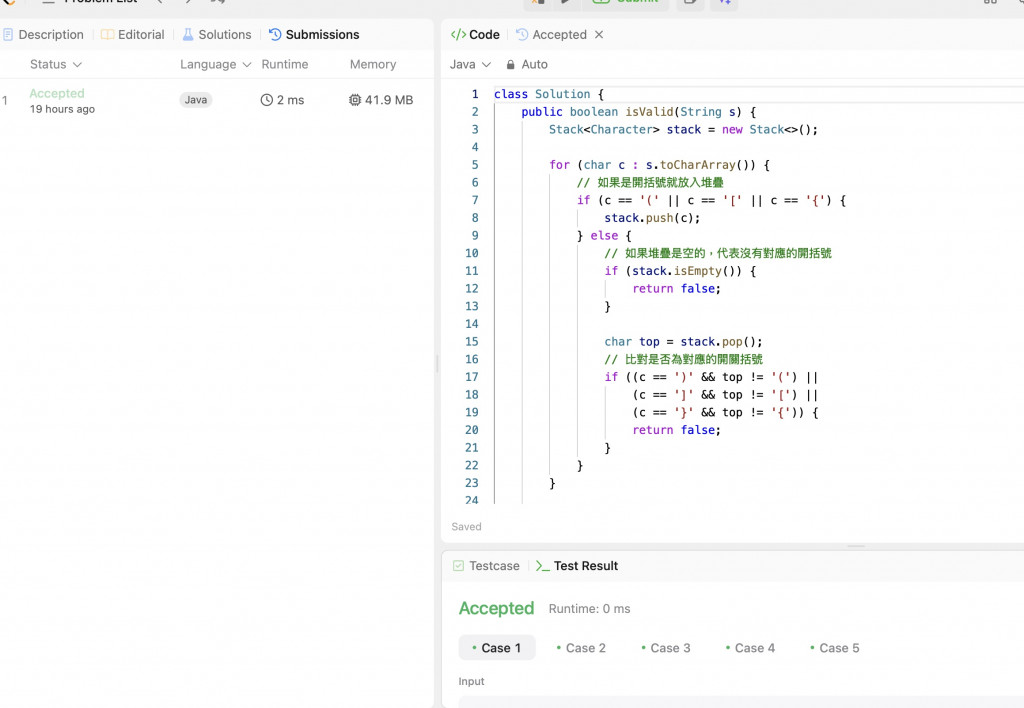Click the first 'return false;' statement on line 12
The height and width of the screenshot is (708, 1024).
click(x=677, y=289)
